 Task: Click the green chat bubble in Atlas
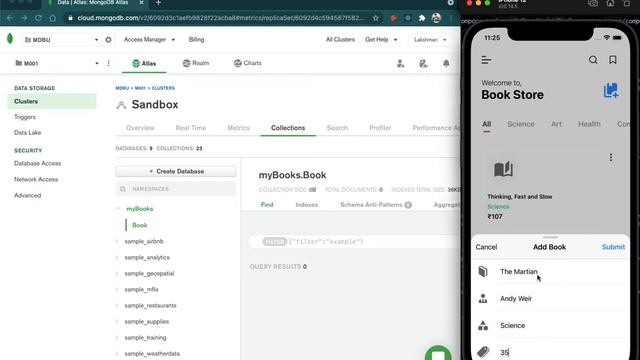438,353
